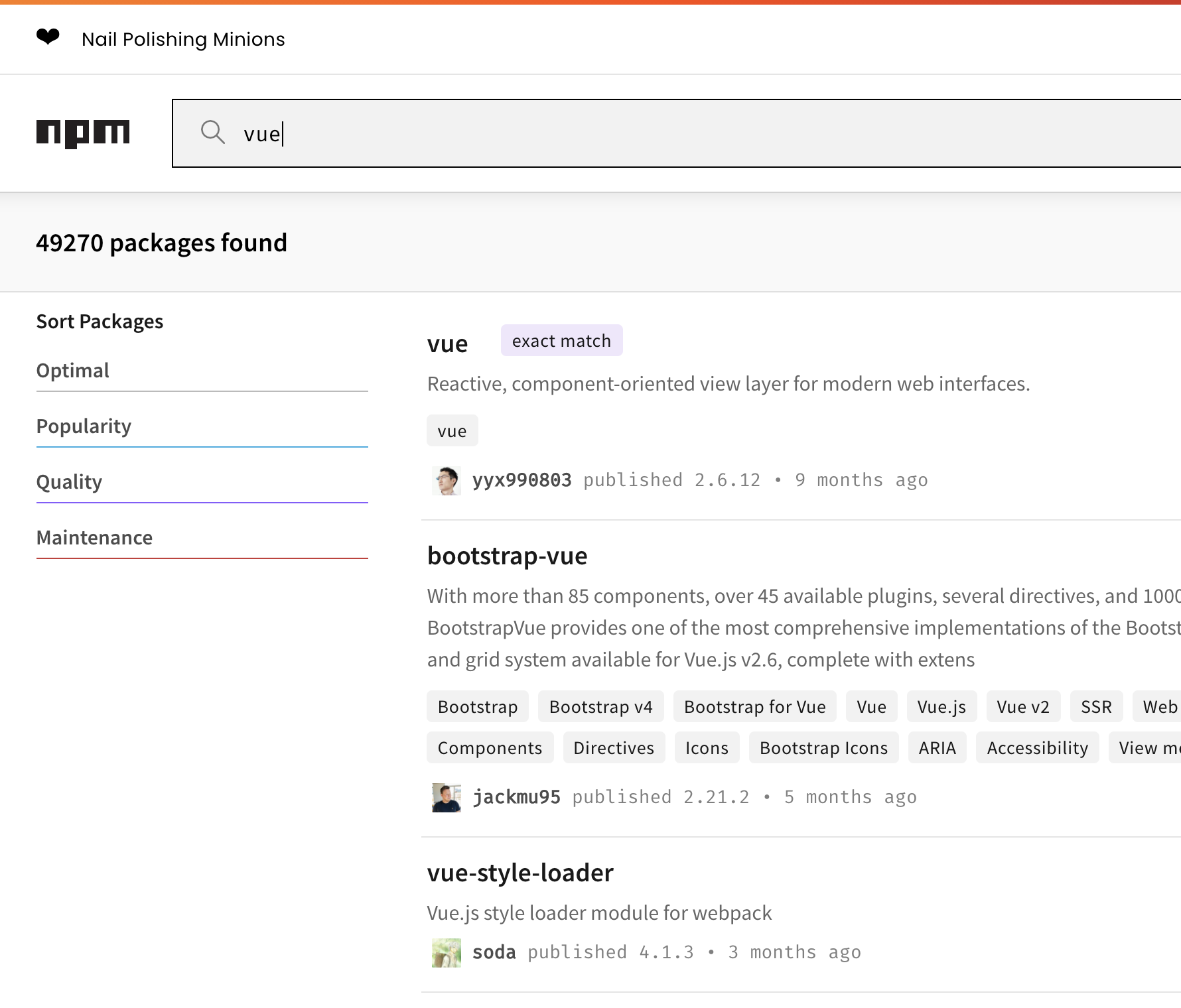Click text 'published 2.21.2 • 5 months ago'
The height and width of the screenshot is (1008, 1181).
coord(744,797)
